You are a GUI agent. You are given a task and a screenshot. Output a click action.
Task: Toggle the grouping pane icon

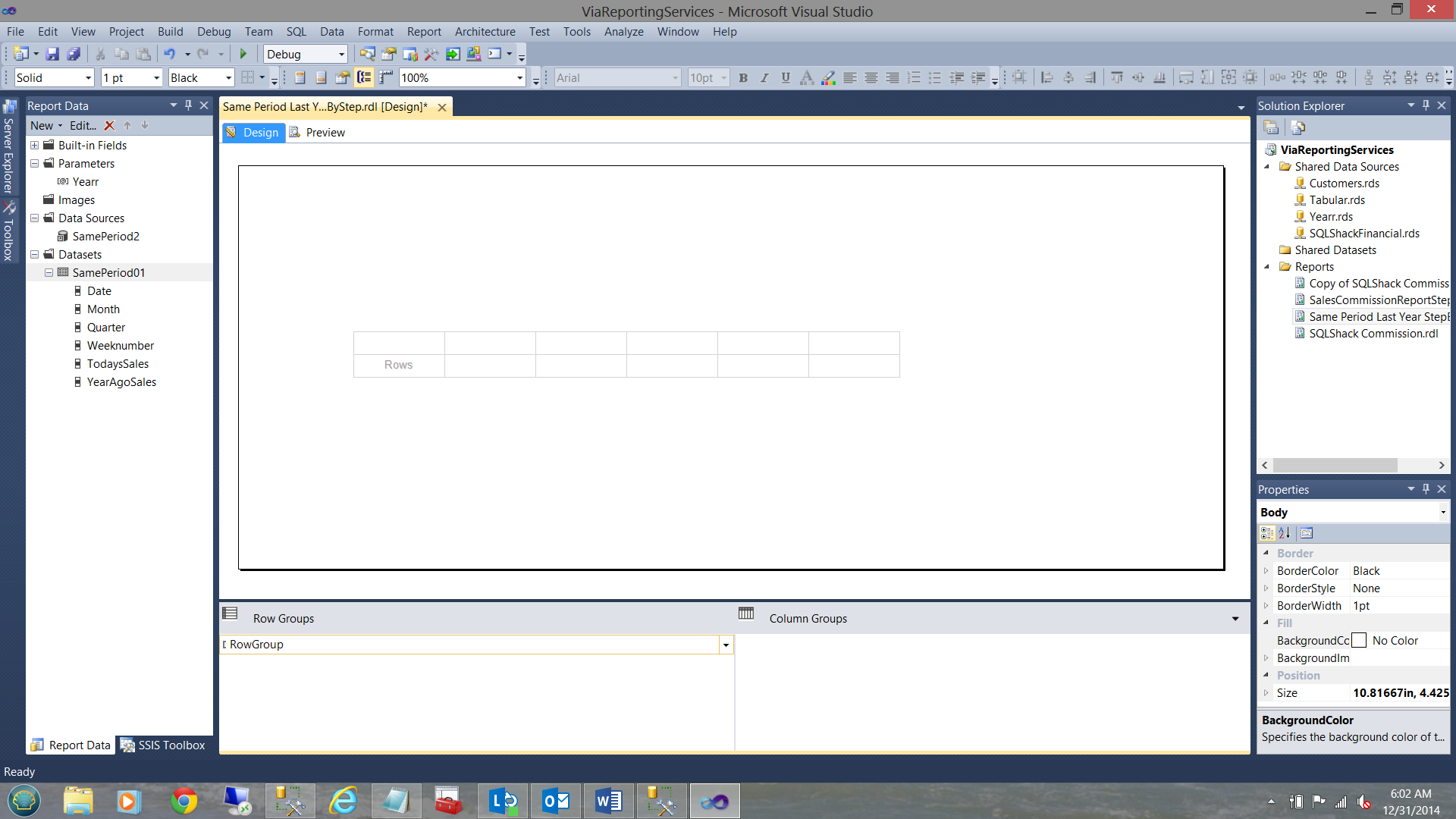365,77
